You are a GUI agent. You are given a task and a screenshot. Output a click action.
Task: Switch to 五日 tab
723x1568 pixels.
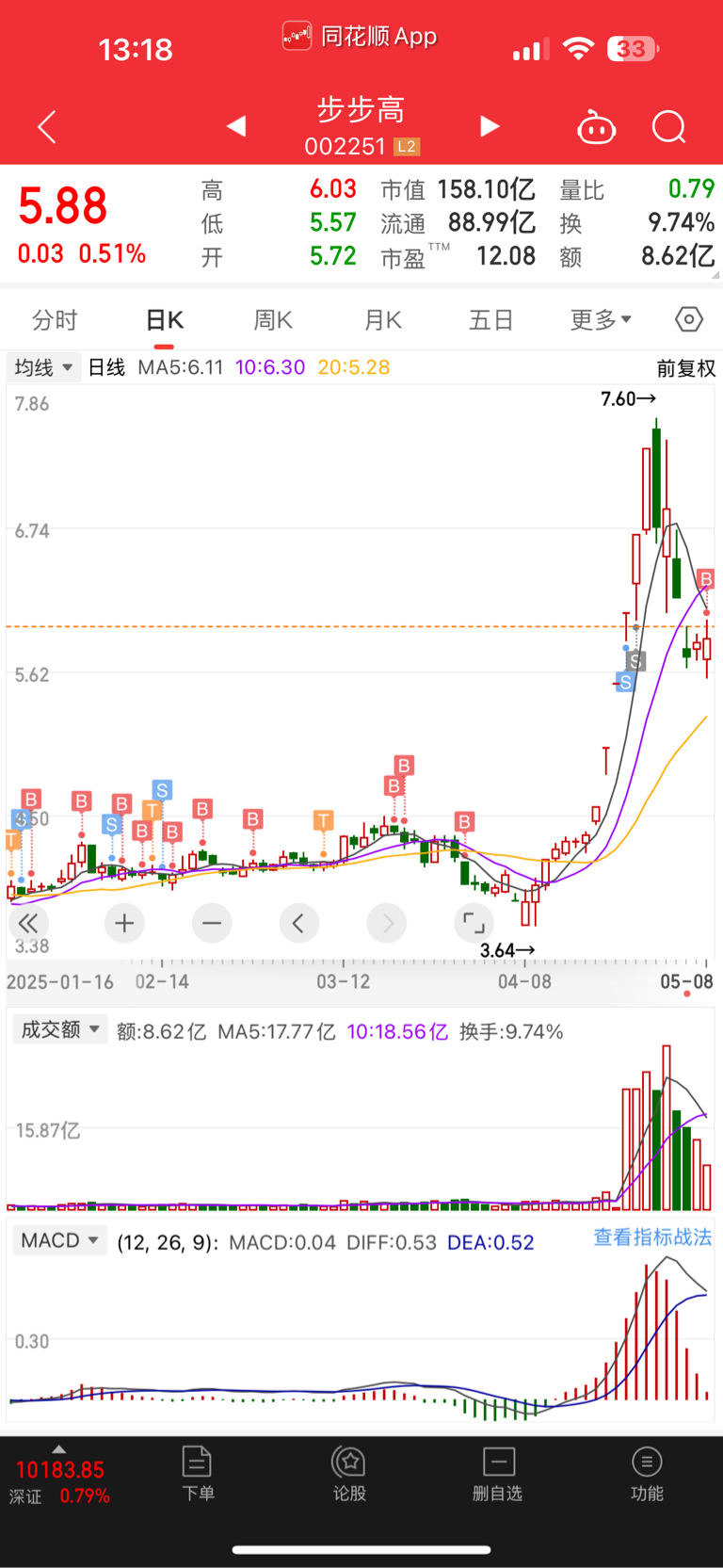tap(491, 320)
